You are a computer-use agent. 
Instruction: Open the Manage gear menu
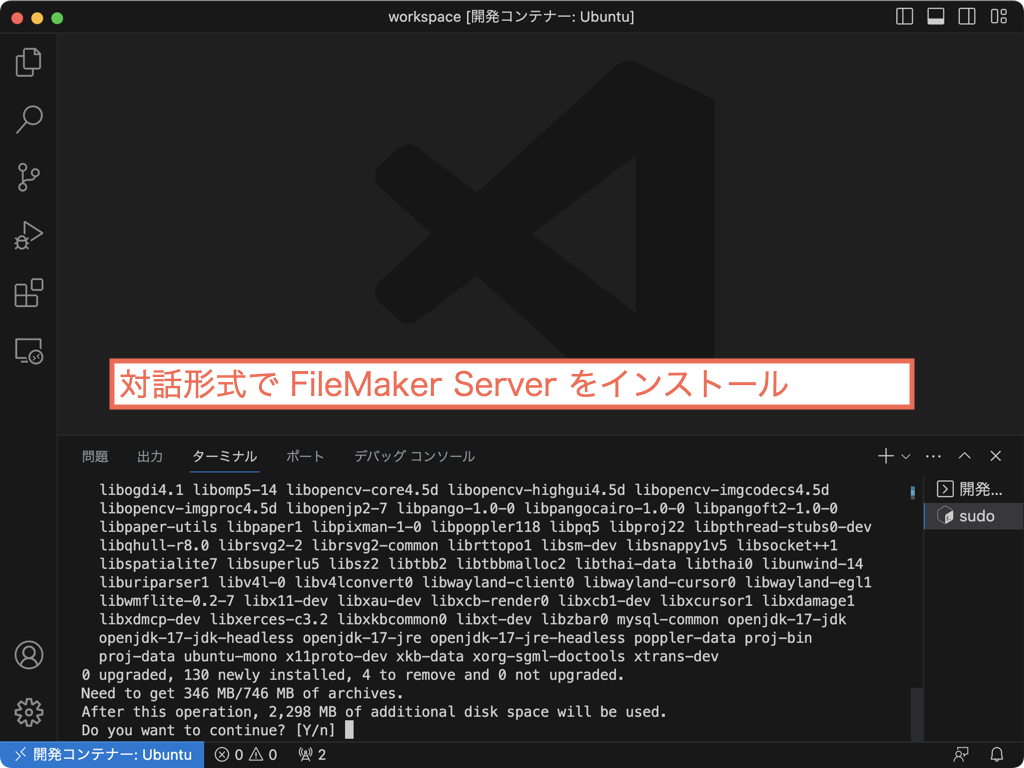click(29, 712)
